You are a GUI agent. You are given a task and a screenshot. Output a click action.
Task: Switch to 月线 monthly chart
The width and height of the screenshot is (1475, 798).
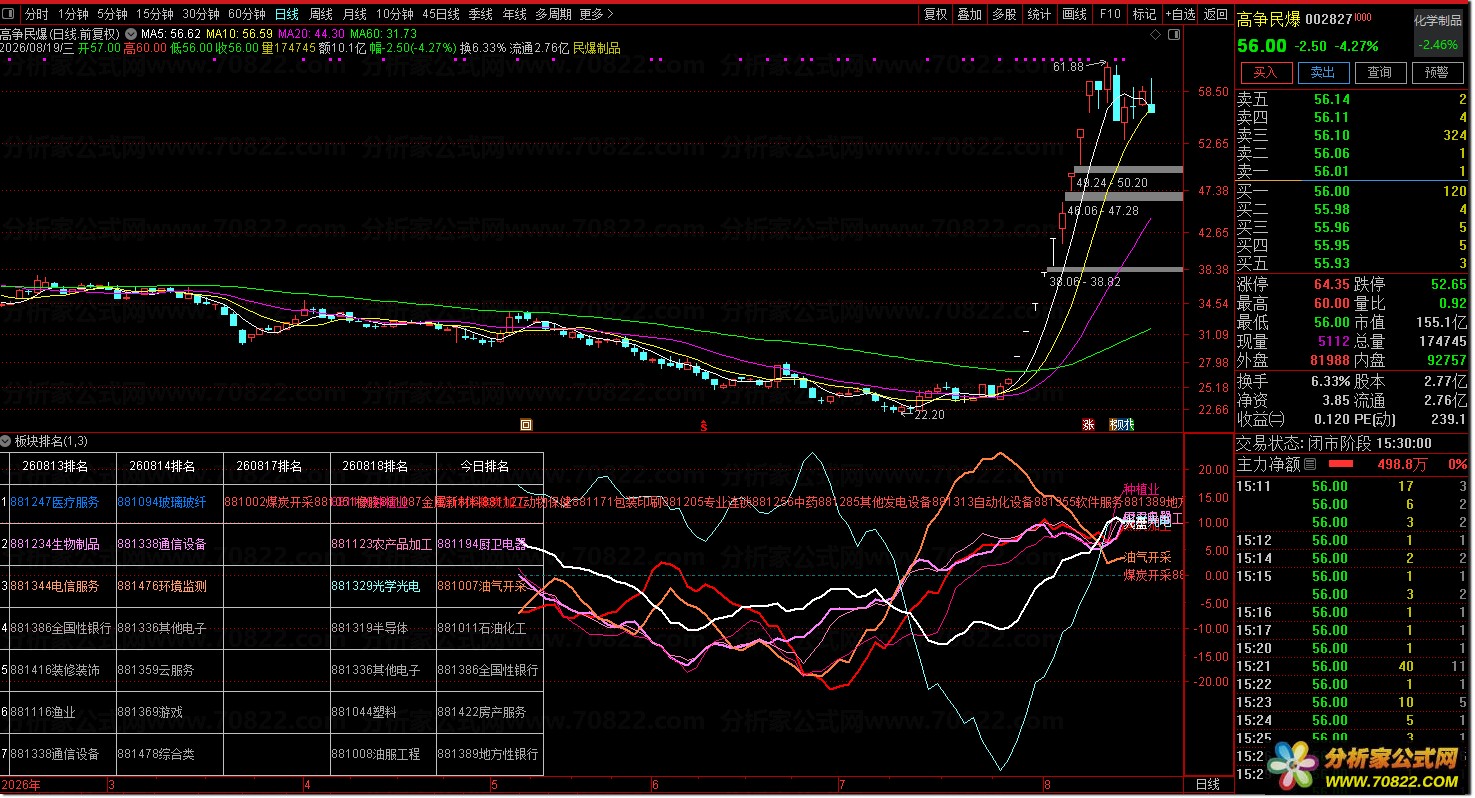click(x=355, y=14)
